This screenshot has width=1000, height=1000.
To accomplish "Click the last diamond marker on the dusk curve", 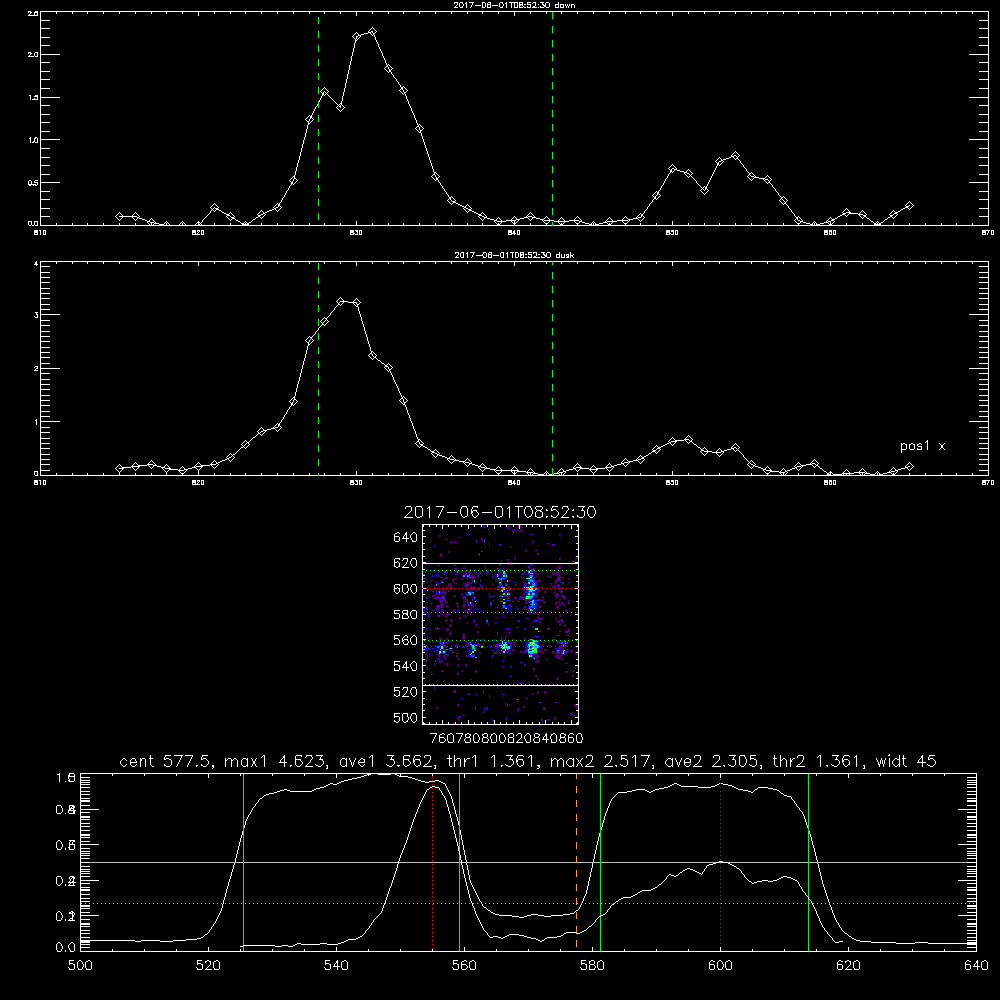I will tap(909, 467).
